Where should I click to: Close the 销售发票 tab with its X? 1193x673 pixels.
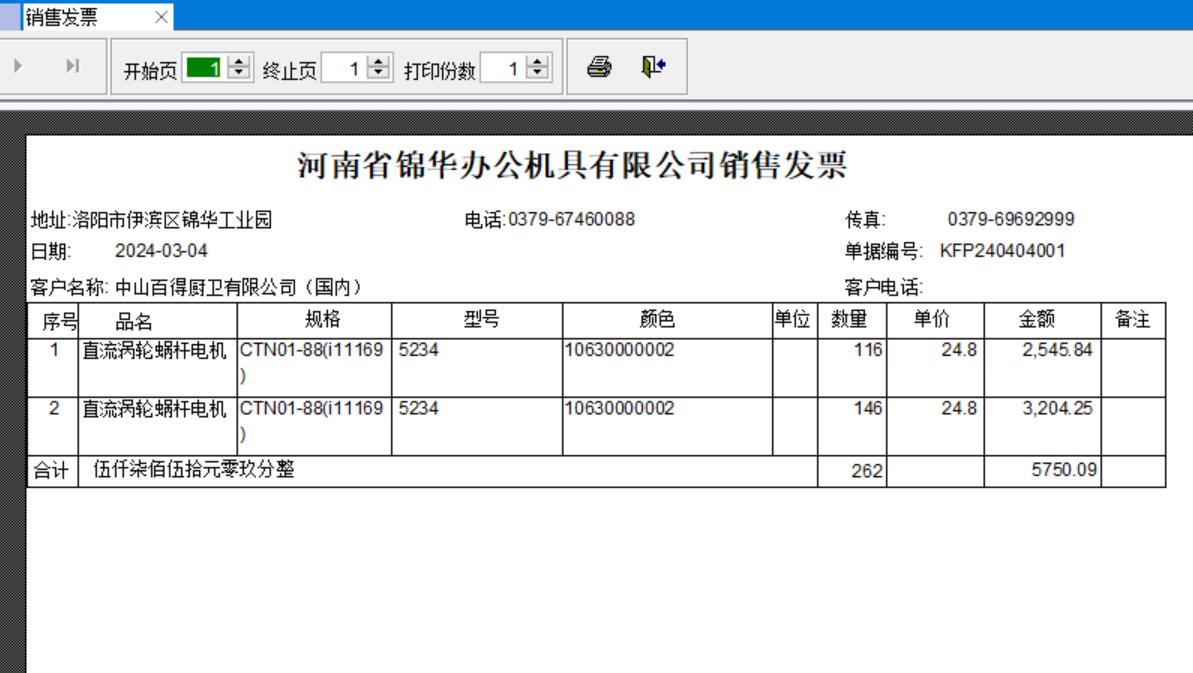[x=161, y=16]
